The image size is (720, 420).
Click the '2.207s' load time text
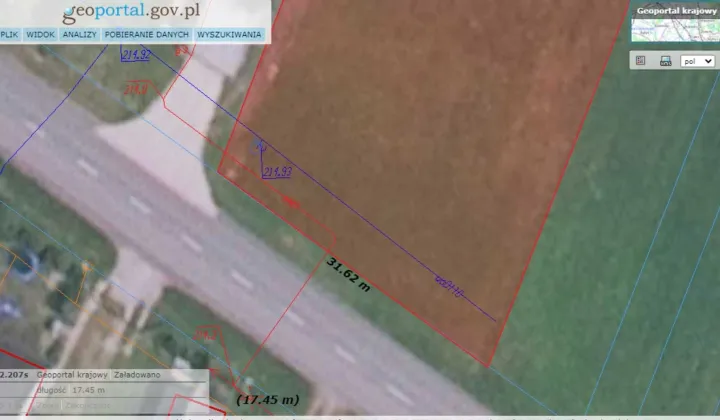coord(14,375)
